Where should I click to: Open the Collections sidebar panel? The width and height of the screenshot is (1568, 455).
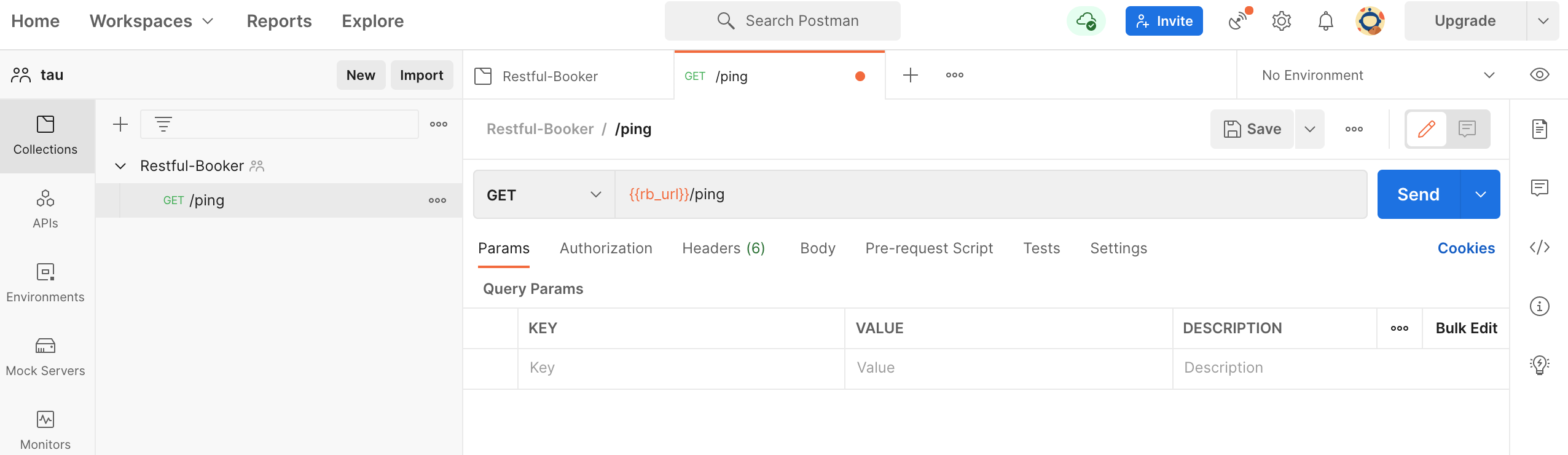[45, 136]
